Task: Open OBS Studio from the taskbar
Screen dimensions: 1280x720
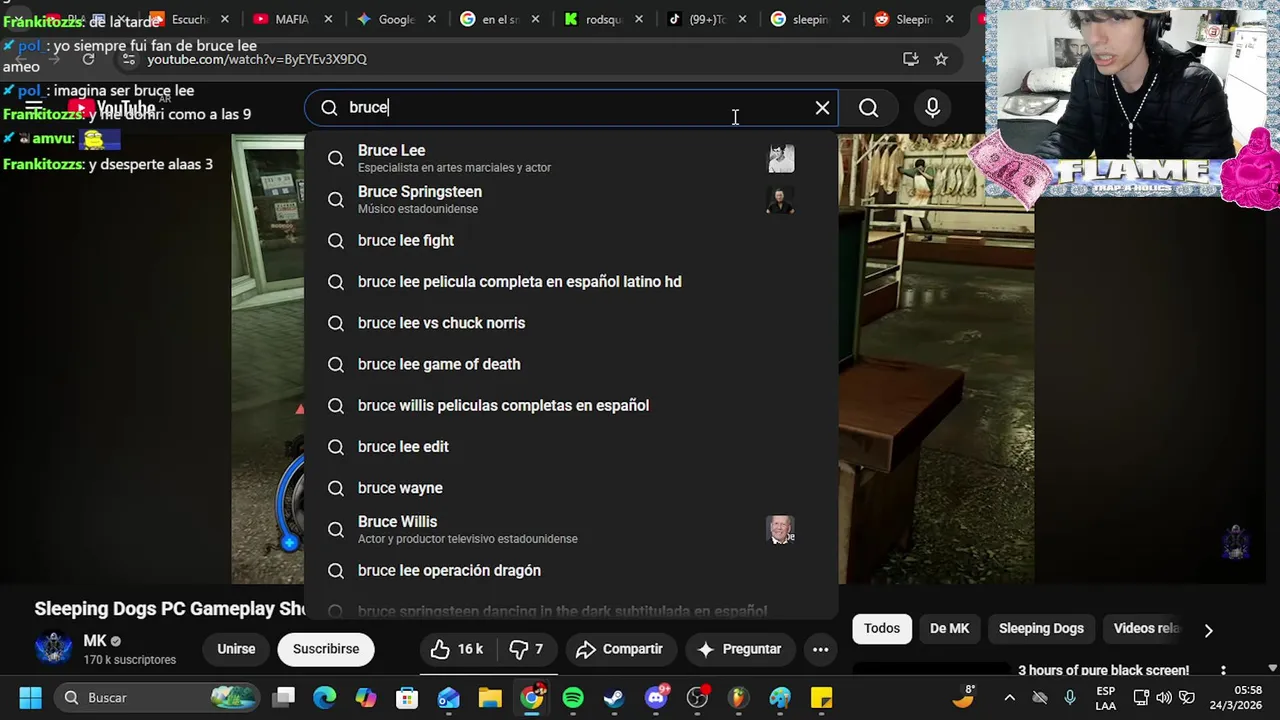Action: (698, 697)
